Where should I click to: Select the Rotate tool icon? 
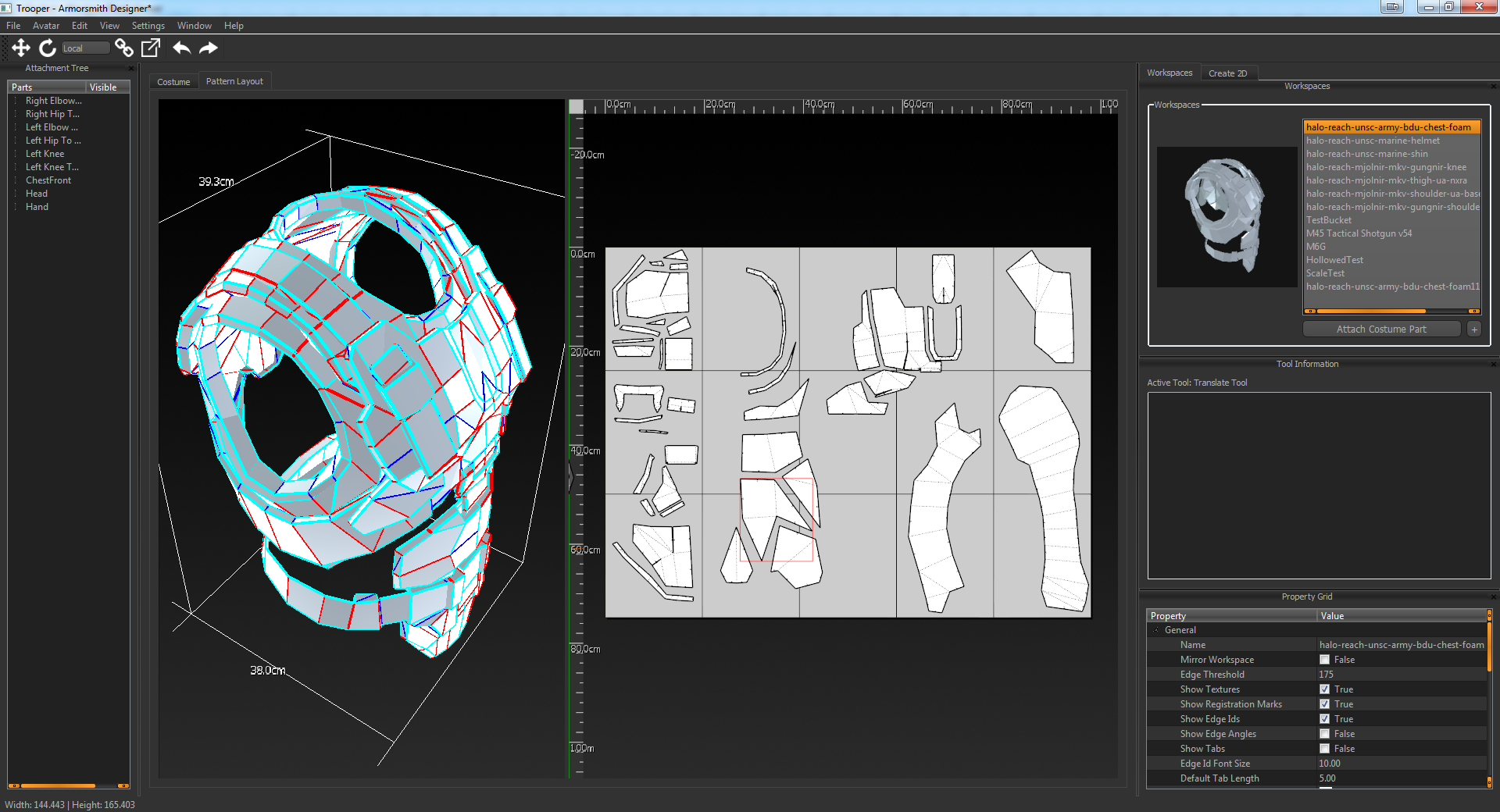pyautogui.click(x=48, y=48)
